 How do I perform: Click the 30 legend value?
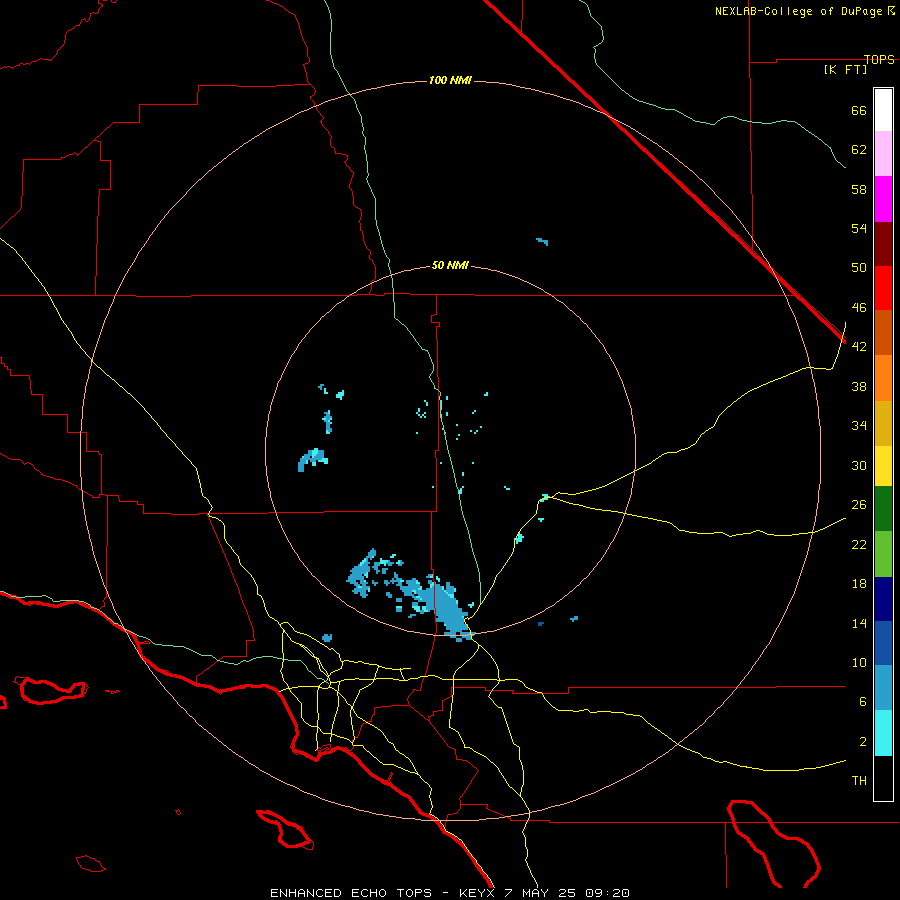[x=859, y=465]
